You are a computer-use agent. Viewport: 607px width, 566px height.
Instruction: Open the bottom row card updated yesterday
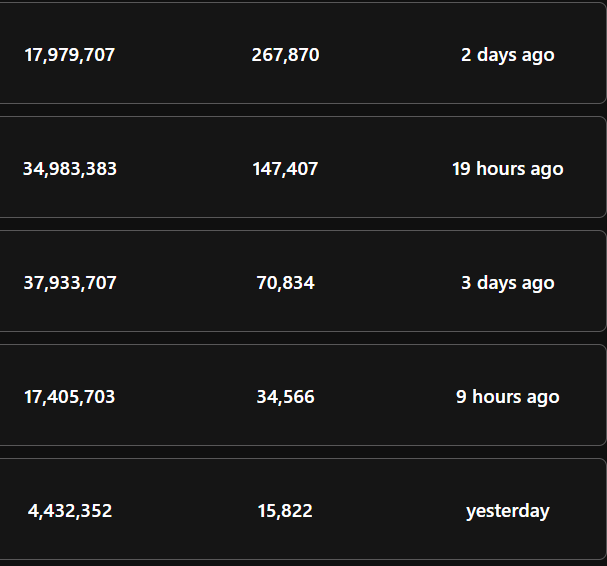click(303, 509)
